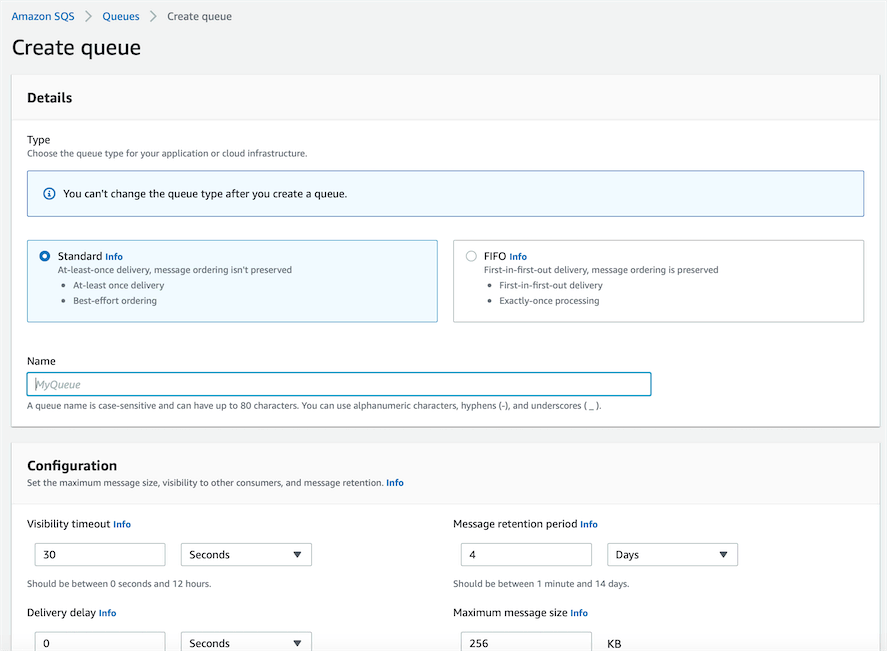
Task: Expand the Message retention Days dropdown
Action: point(672,555)
